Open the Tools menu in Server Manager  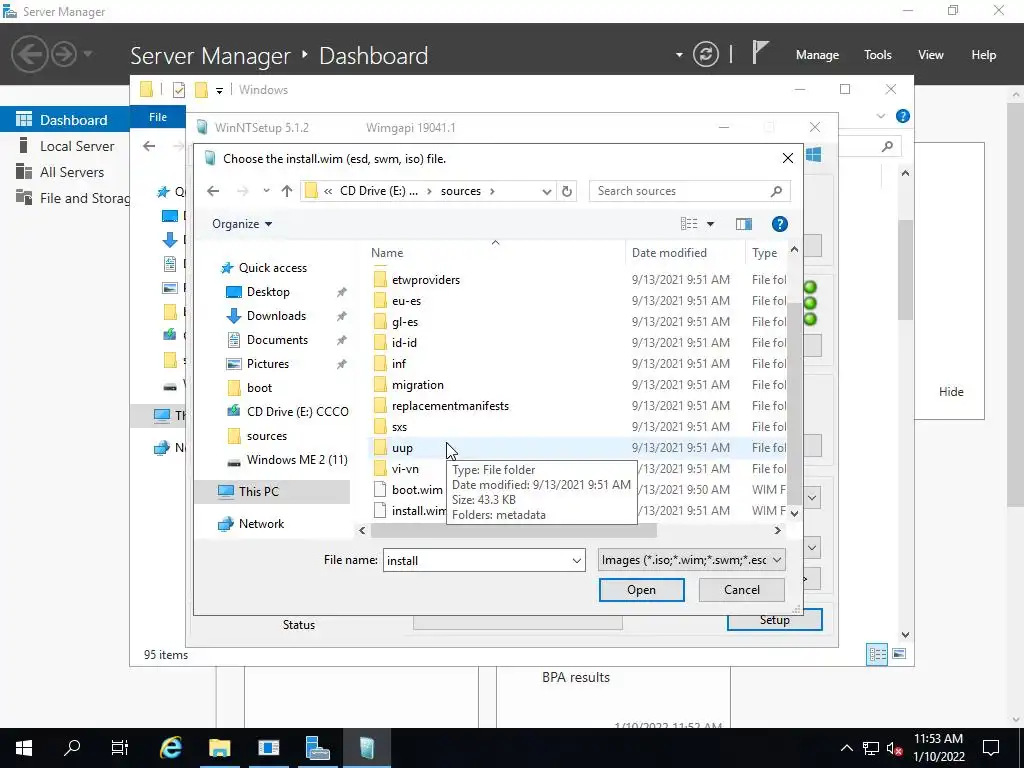[x=878, y=55]
